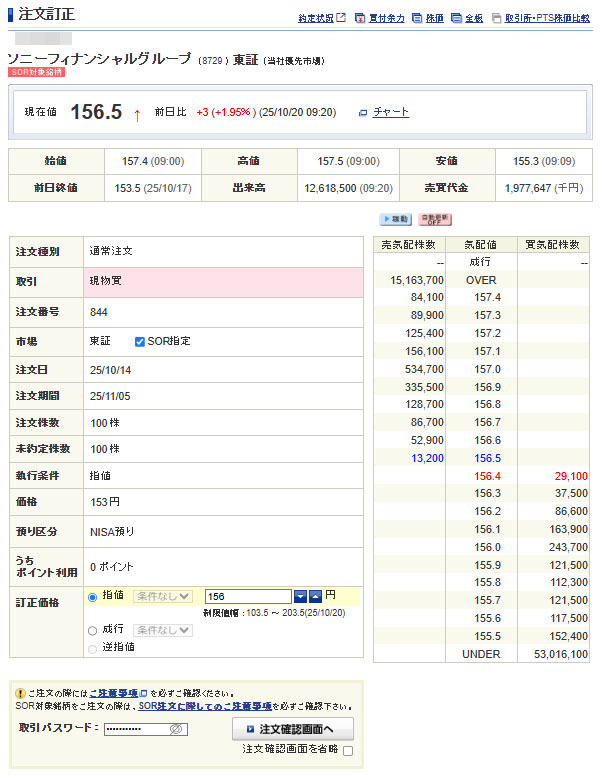Uncheck the SOR指定 checkbox

[x=140, y=341]
